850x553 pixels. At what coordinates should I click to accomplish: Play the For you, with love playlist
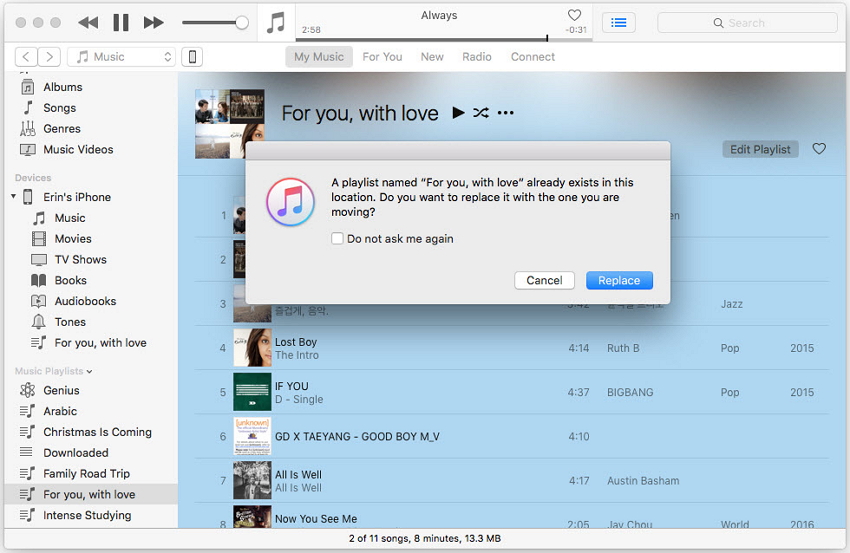pos(458,113)
